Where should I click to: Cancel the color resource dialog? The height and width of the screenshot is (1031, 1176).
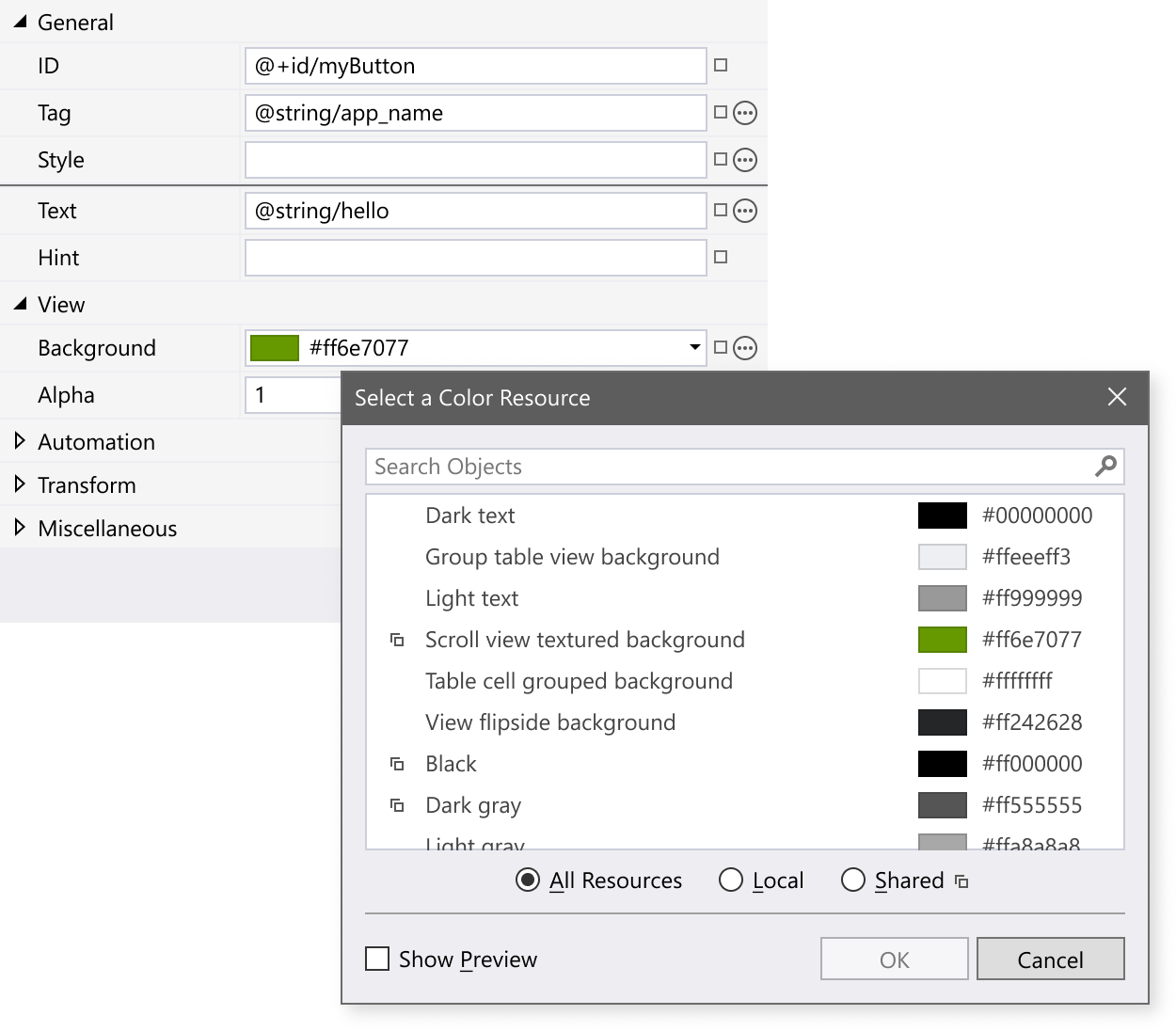pyautogui.click(x=1050, y=959)
